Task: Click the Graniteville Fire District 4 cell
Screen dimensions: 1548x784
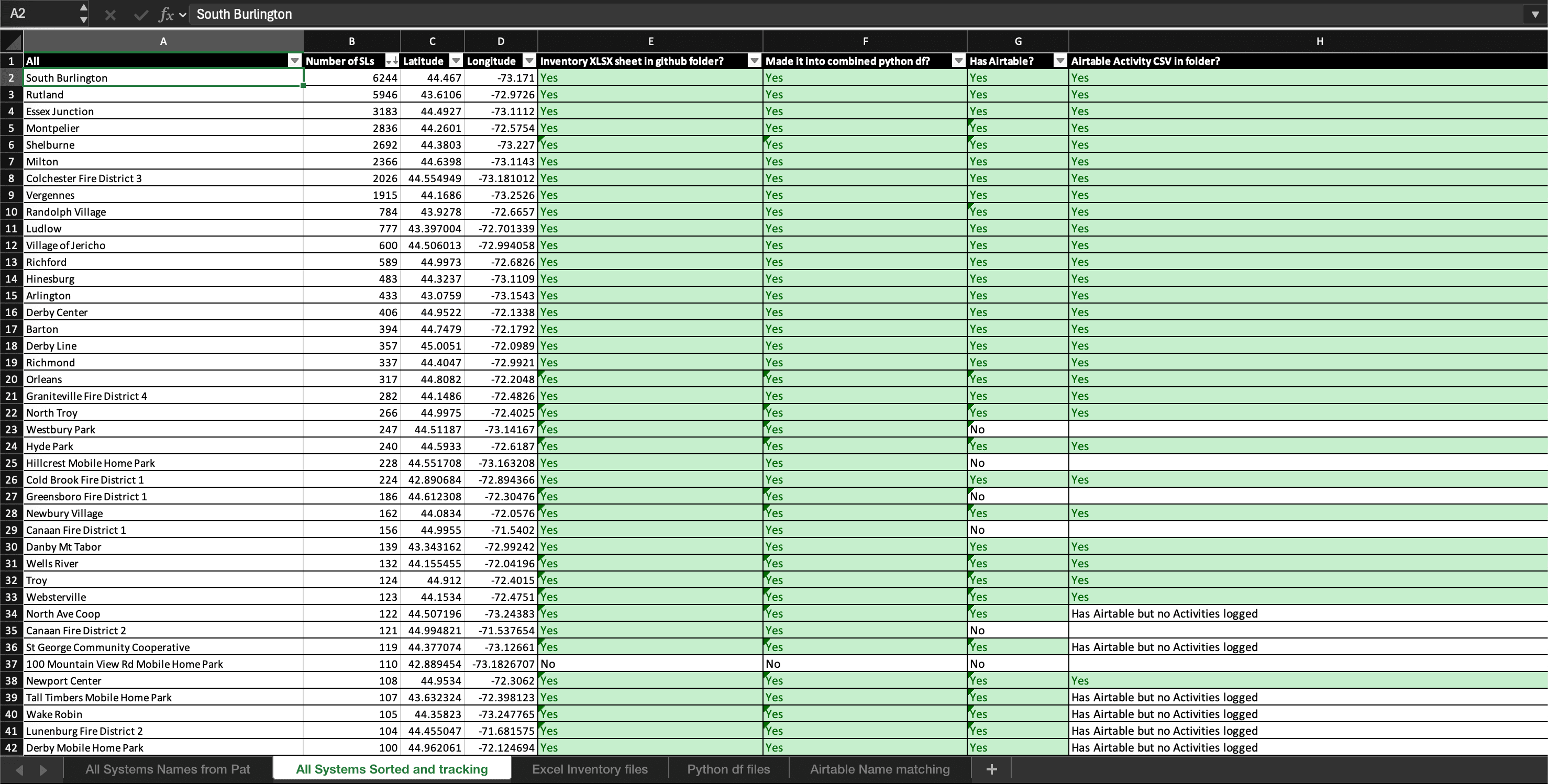Action: 163,396
